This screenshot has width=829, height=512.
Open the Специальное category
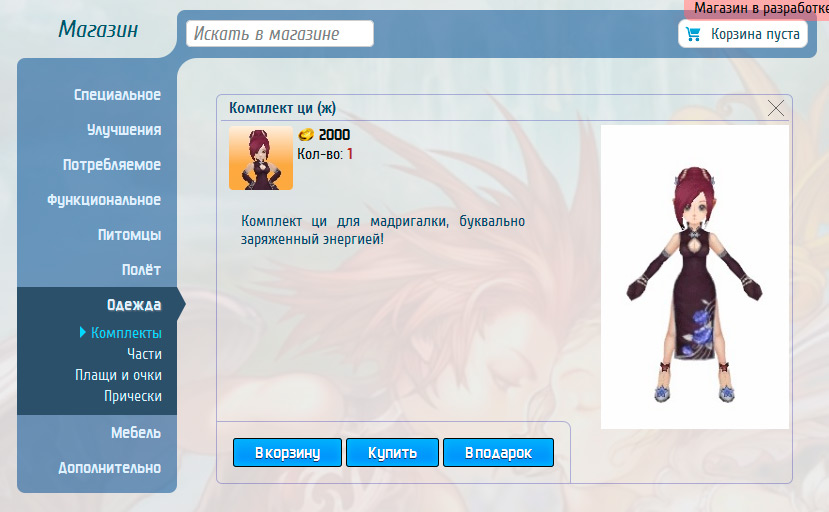(x=117, y=95)
